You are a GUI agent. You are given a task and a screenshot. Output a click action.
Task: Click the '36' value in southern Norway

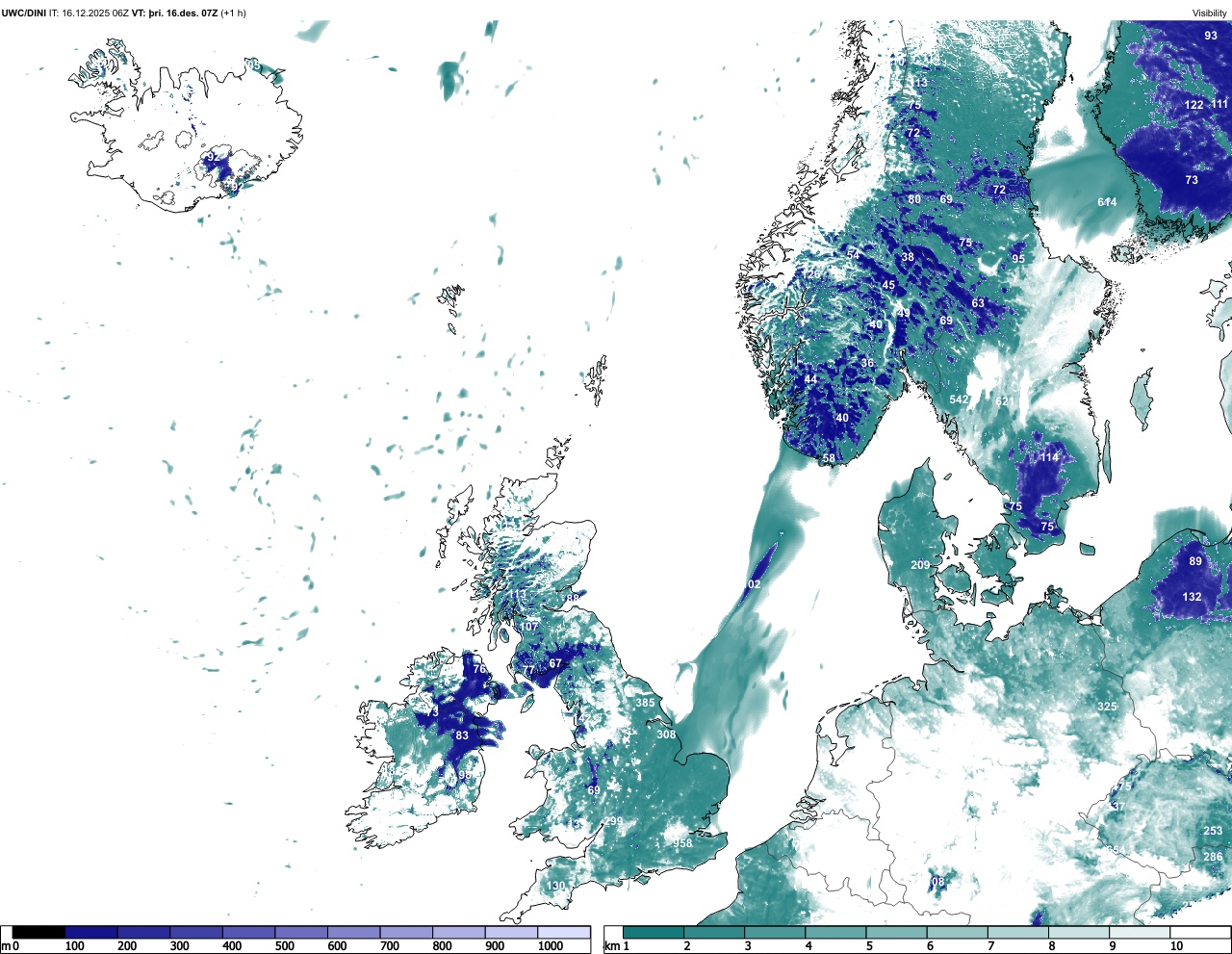[x=867, y=363]
